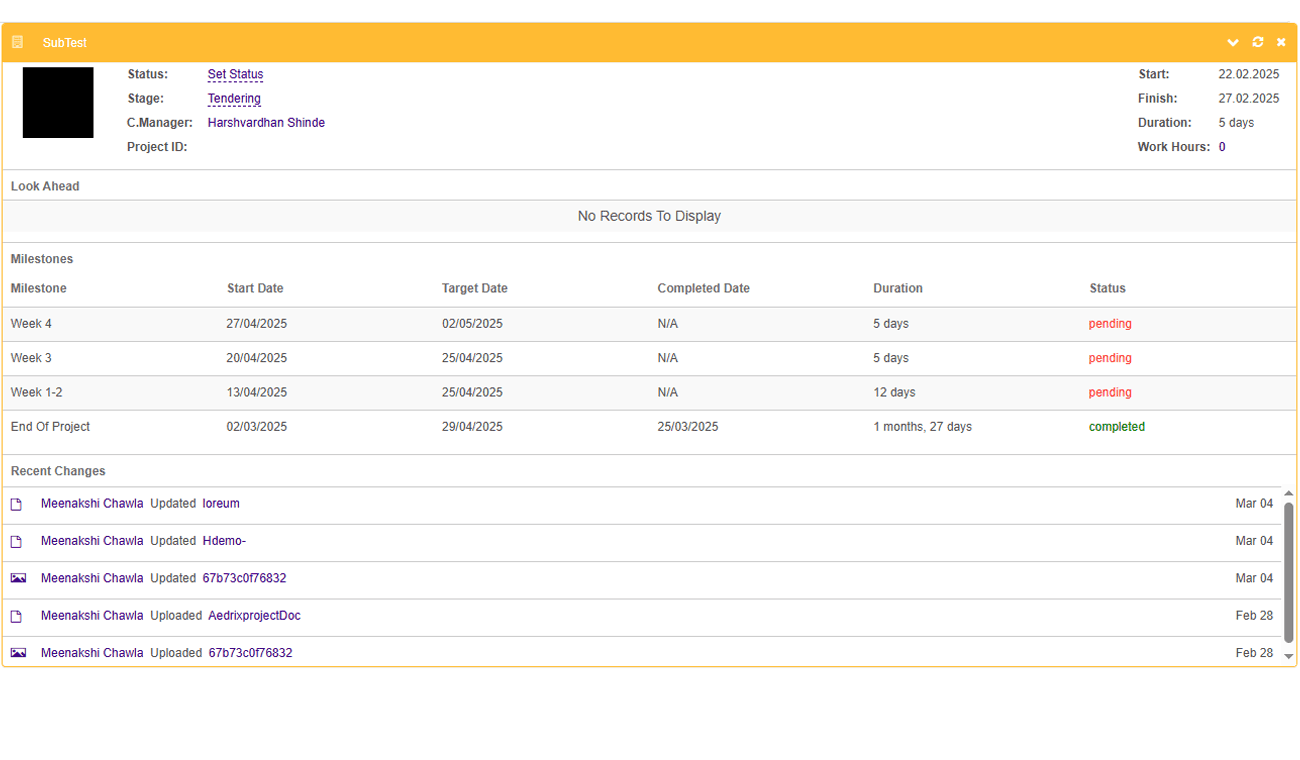The height and width of the screenshot is (760, 1300).
Task: Refresh the SubTest panel
Action: tap(1257, 42)
